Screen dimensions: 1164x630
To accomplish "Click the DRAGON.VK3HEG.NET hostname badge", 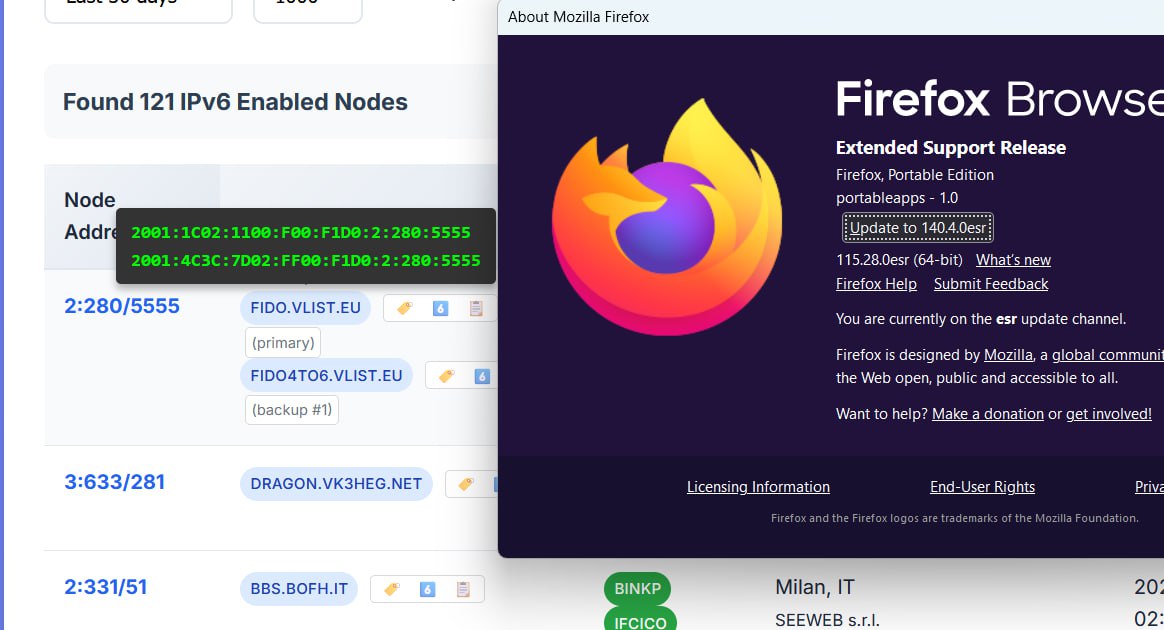I will 336,484.
